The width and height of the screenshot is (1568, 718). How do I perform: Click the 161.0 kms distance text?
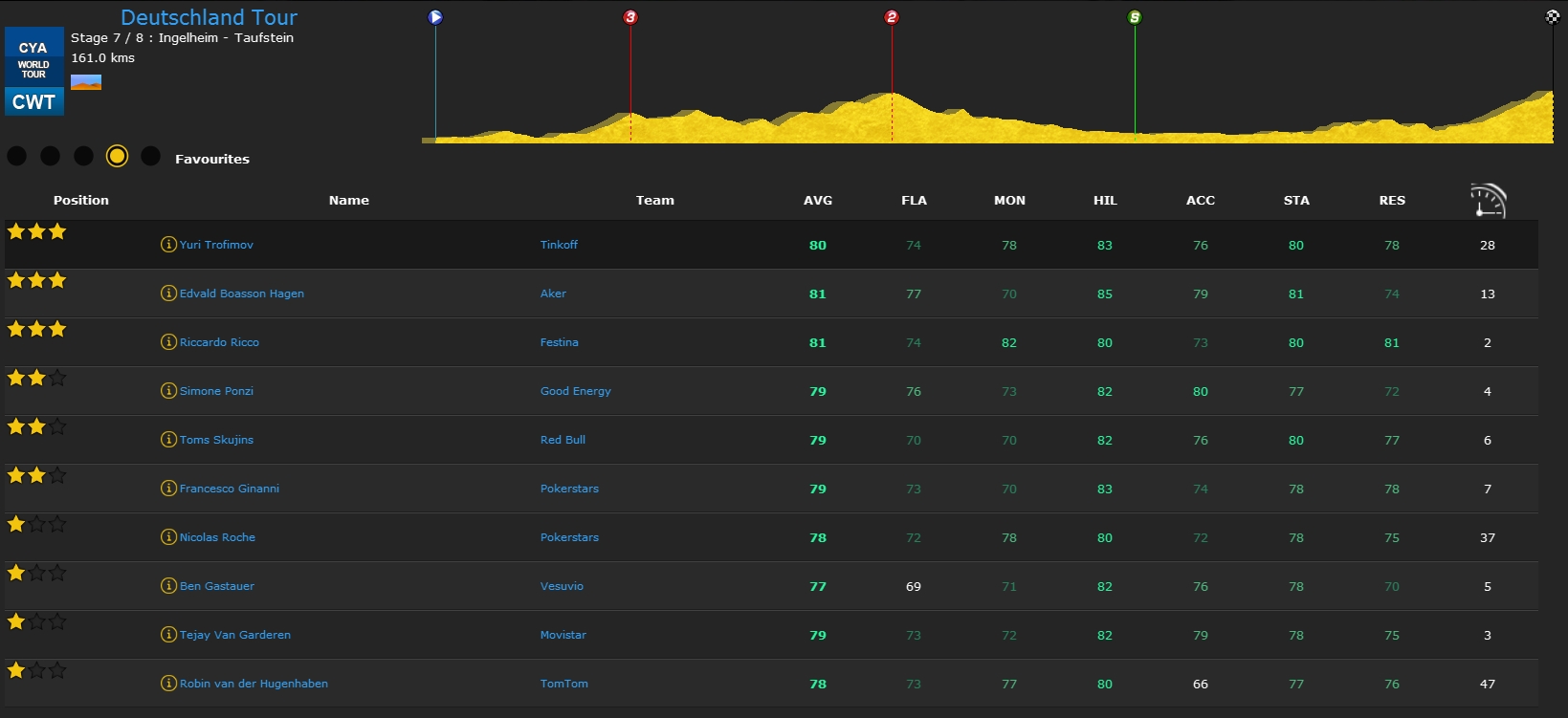[x=102, y=57]
